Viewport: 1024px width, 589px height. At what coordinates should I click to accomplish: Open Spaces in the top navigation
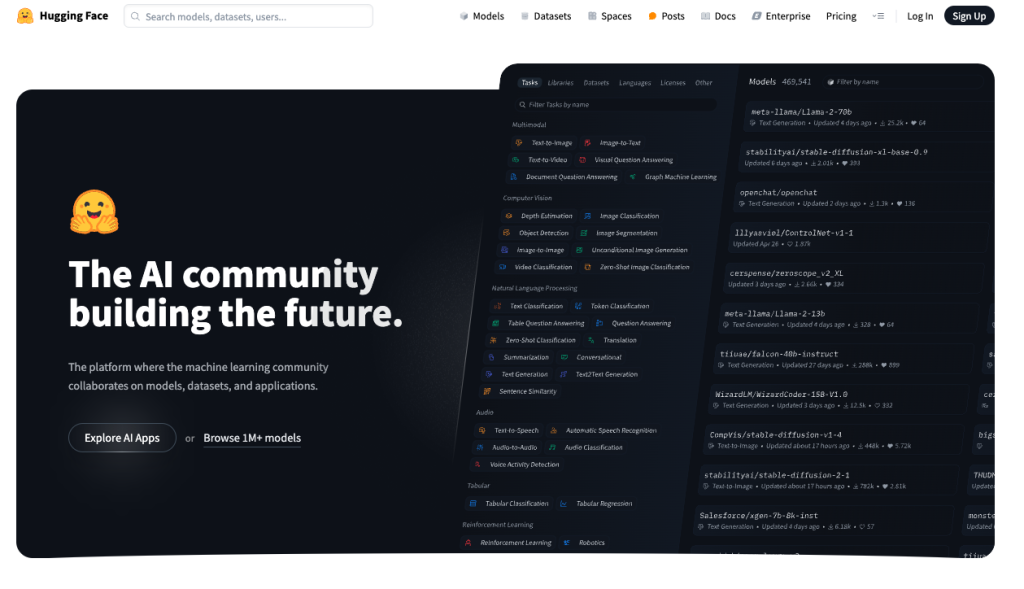coord(609,16)
